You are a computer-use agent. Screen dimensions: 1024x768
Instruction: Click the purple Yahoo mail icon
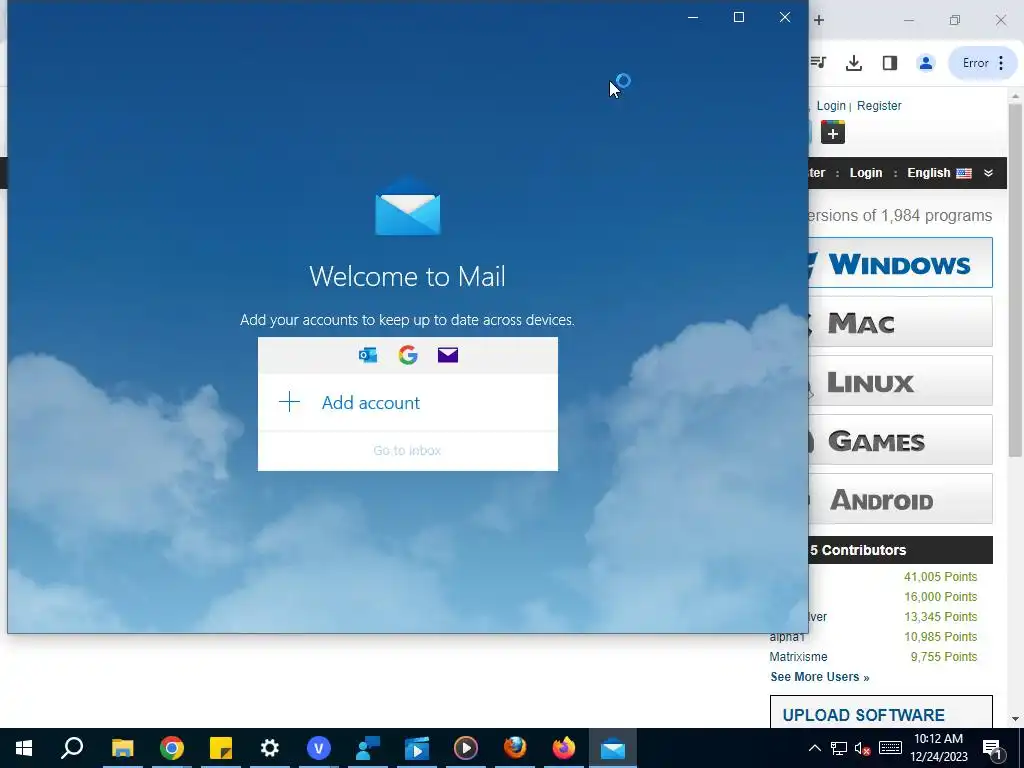click(x=447, y=355)
